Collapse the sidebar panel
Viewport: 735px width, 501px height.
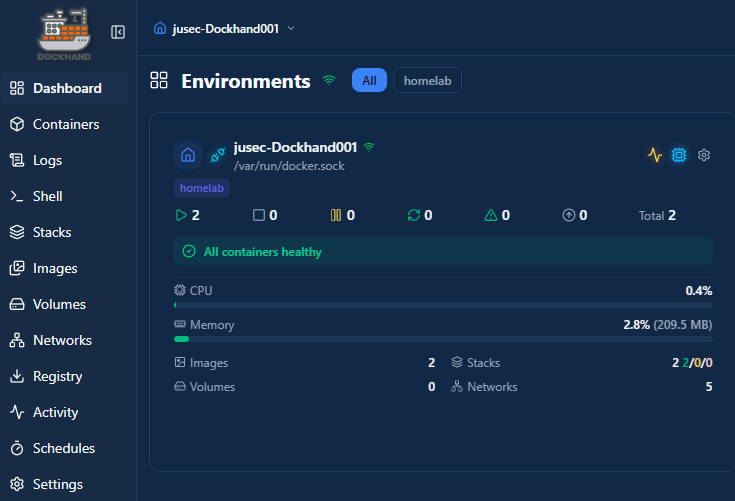pyautogui.click(x=118, y=32)
